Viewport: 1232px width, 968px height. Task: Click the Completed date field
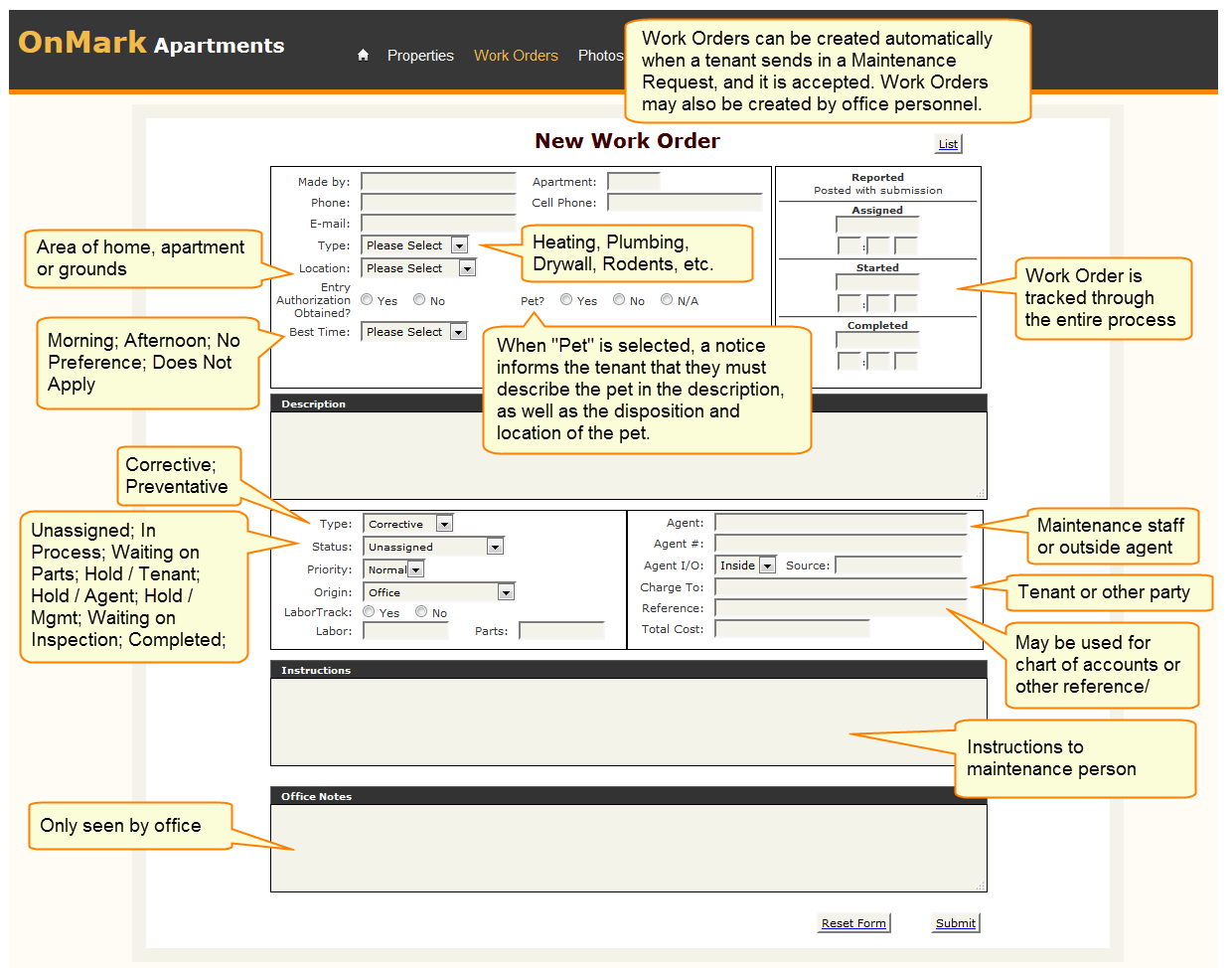(x=877, y=341)
